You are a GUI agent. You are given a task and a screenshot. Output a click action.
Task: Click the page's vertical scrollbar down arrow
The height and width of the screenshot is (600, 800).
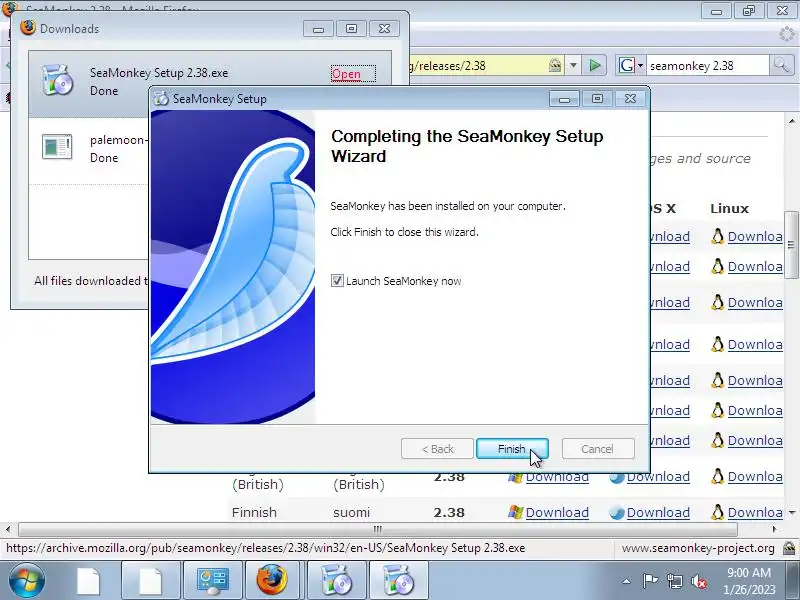click(792, 512)
